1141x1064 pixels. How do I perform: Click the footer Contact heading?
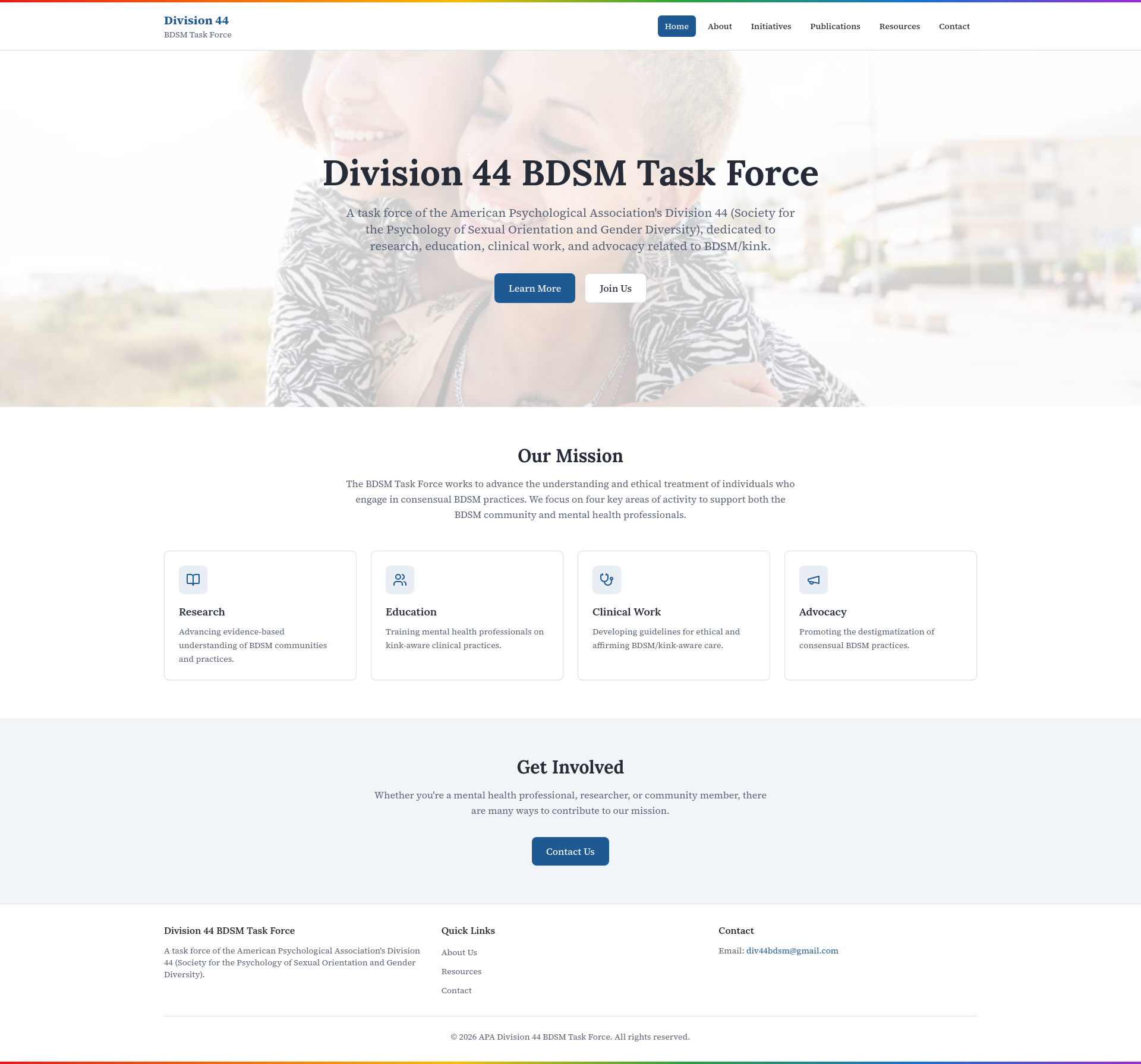[736, 930]
